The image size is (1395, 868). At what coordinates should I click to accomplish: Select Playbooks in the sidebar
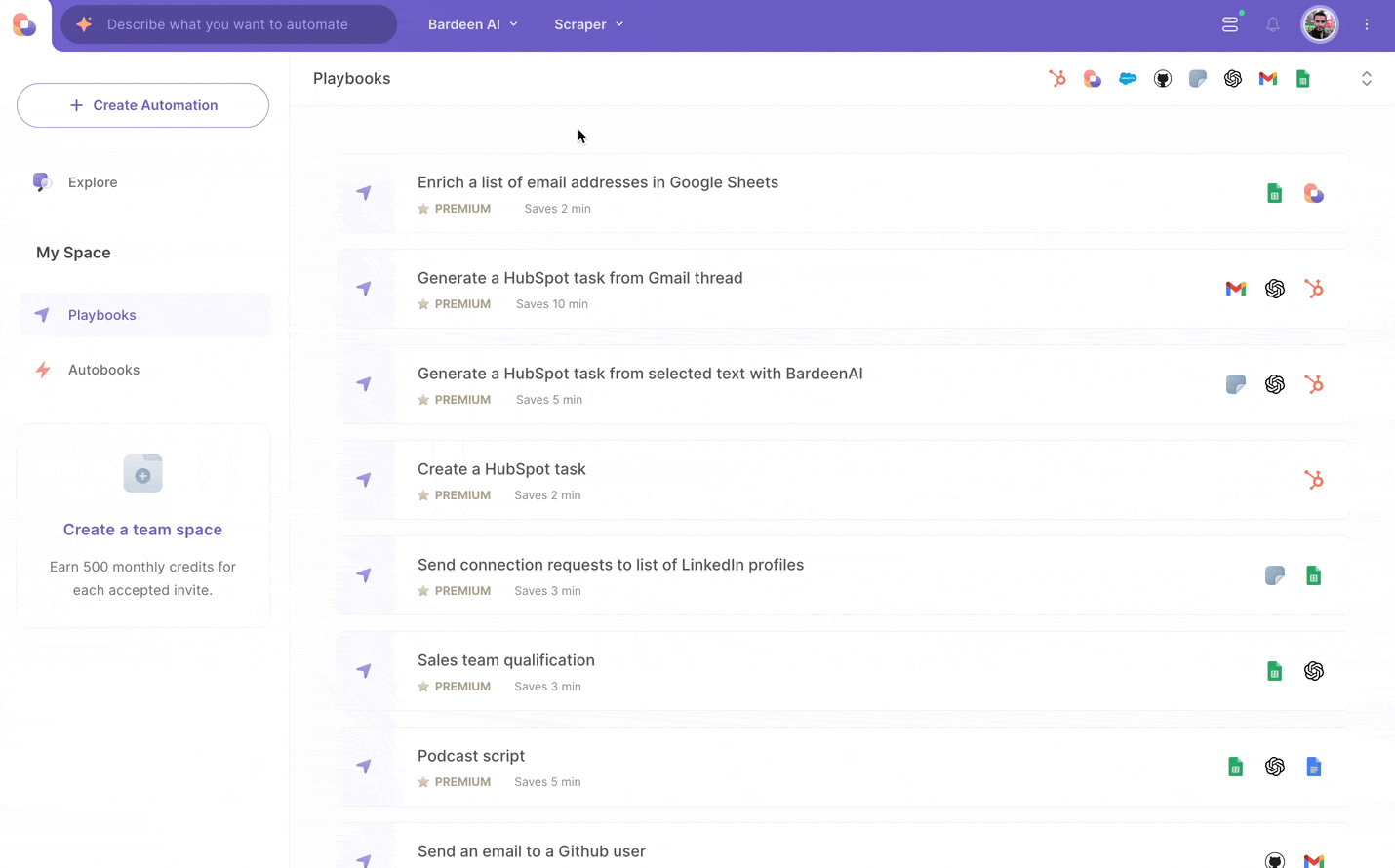(145, 315)
